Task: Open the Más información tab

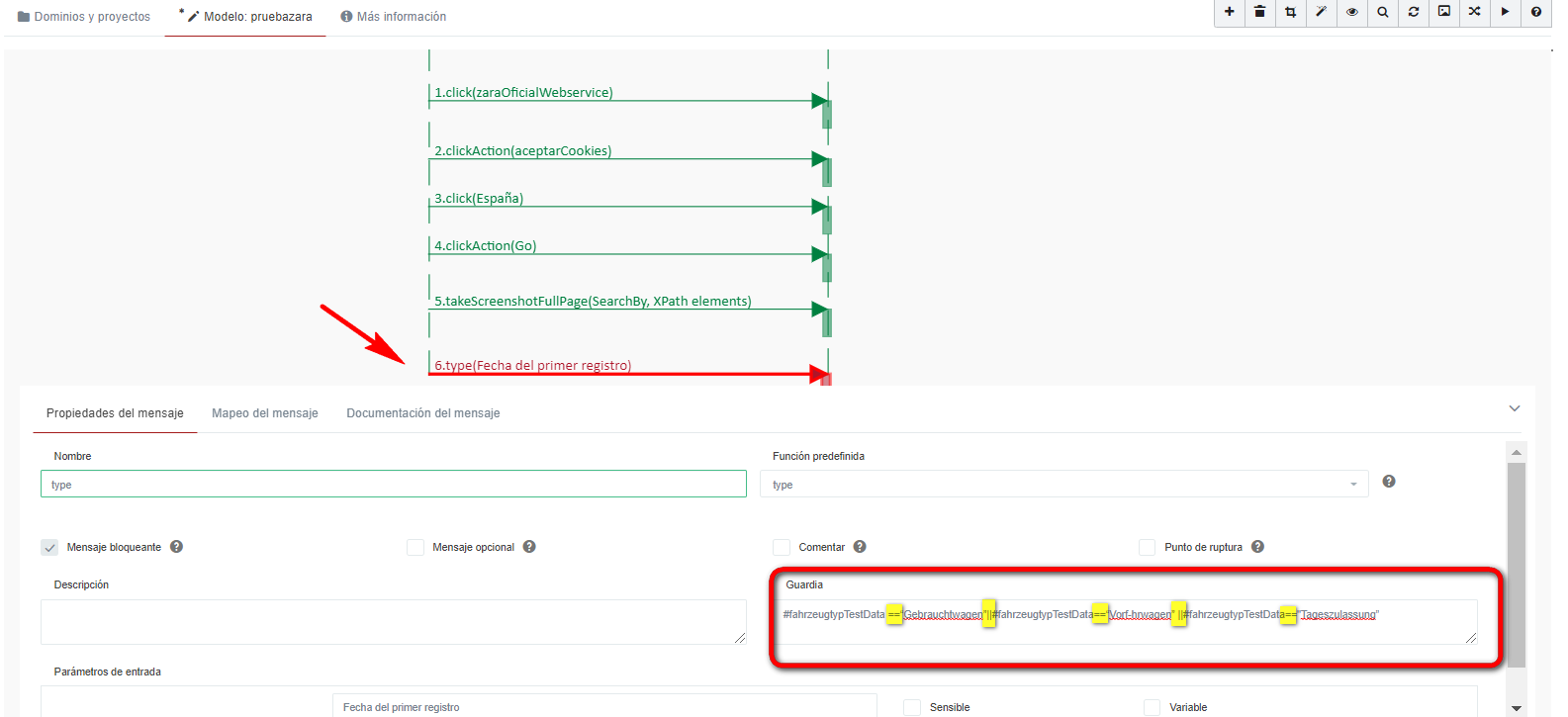Action: point(393,17)
